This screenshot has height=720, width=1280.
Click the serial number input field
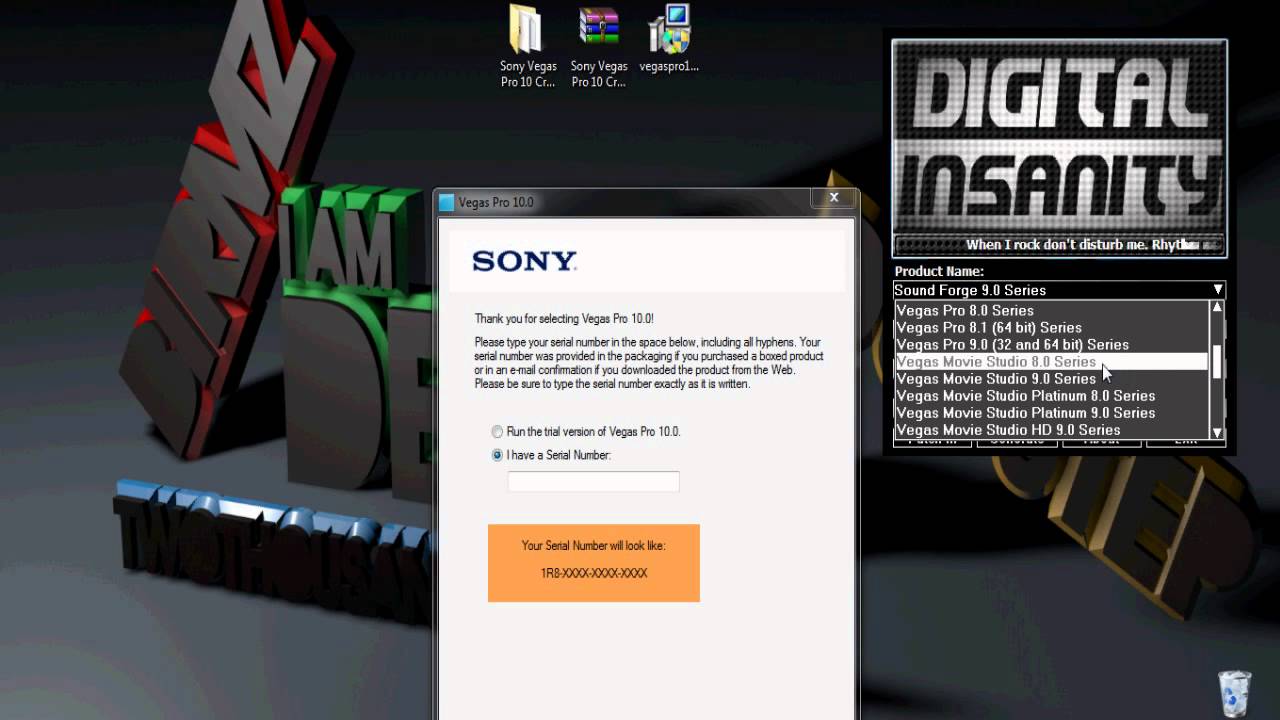[593, 481]
